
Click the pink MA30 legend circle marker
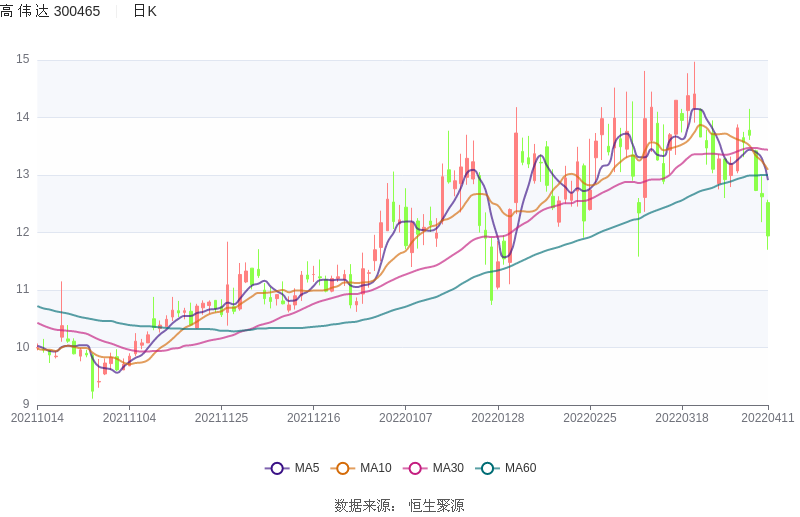pos(415,468)
